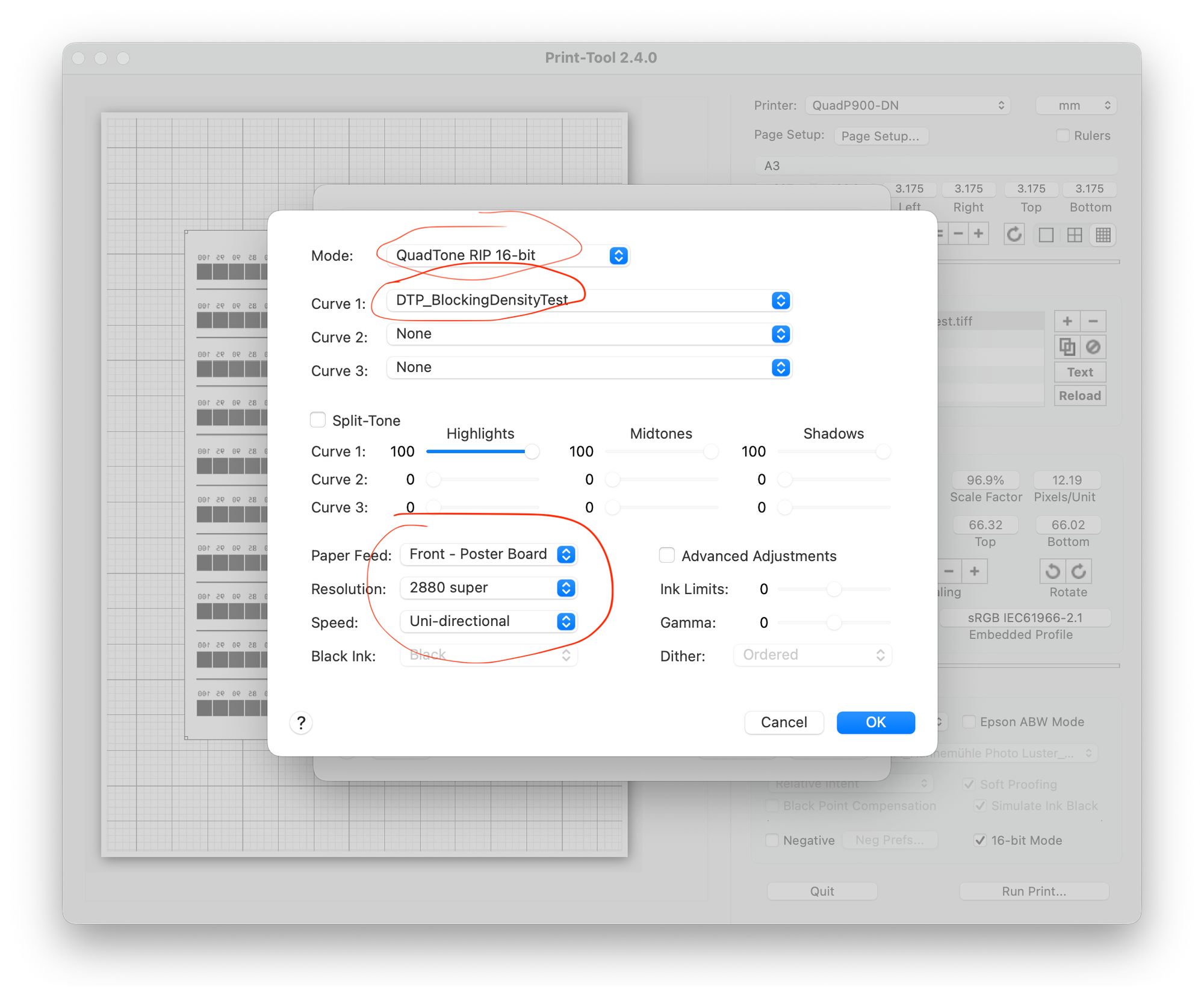Toggle the 16-bit Mode checkbox
This screenshot has height=1007, width=1204.
pos(980,840)
